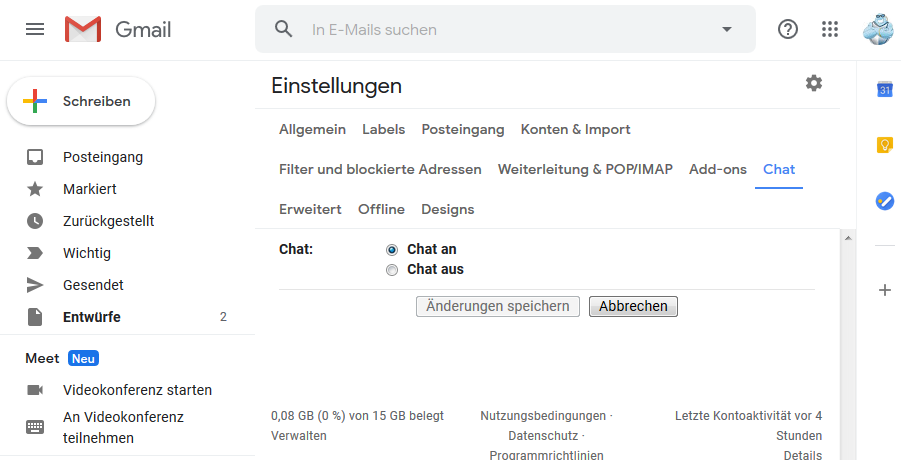Click the scrollbar up arrow in settings

(x=848, y=238)
